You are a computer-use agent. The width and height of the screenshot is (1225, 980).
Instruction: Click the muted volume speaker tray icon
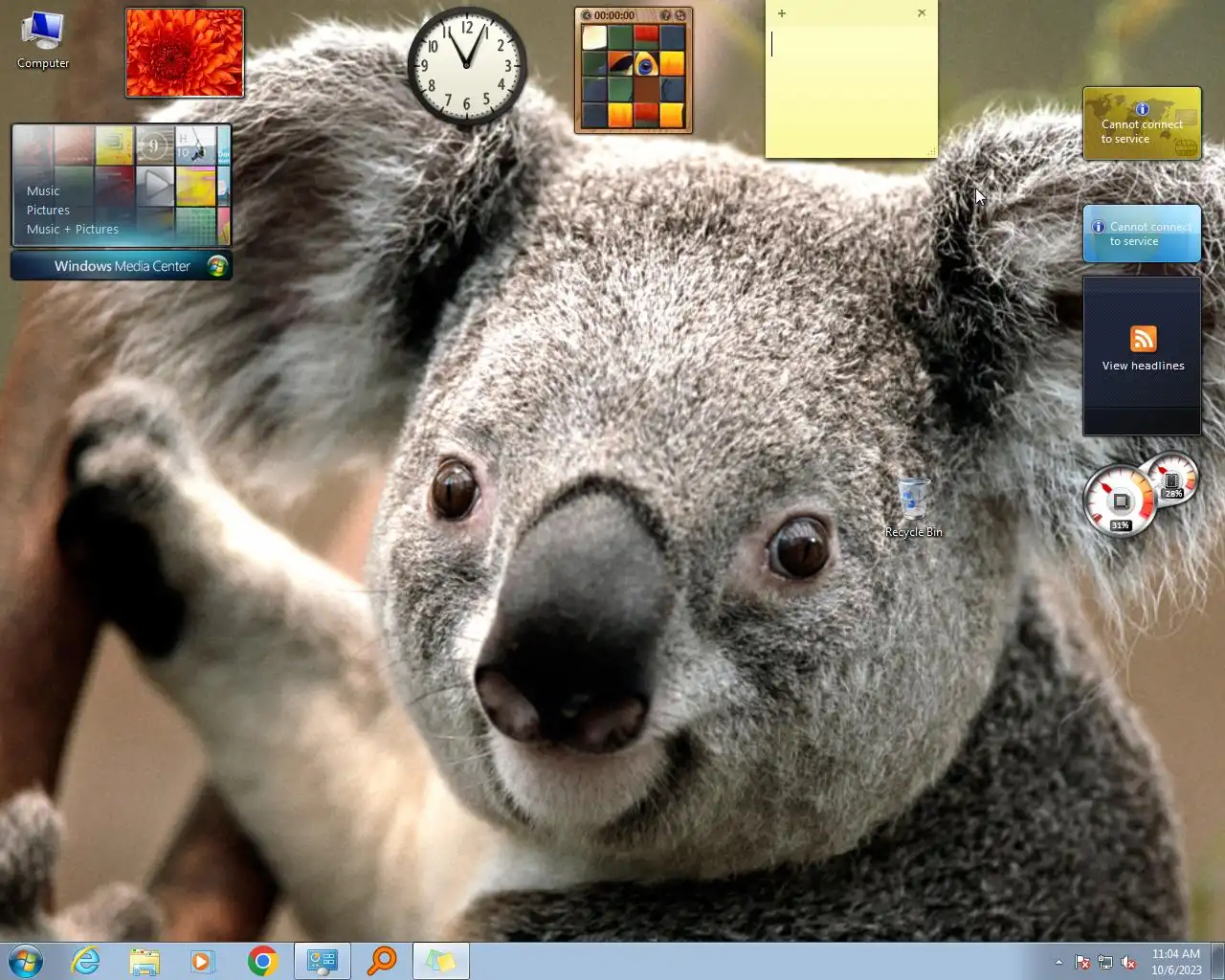tap(1128, 962)
